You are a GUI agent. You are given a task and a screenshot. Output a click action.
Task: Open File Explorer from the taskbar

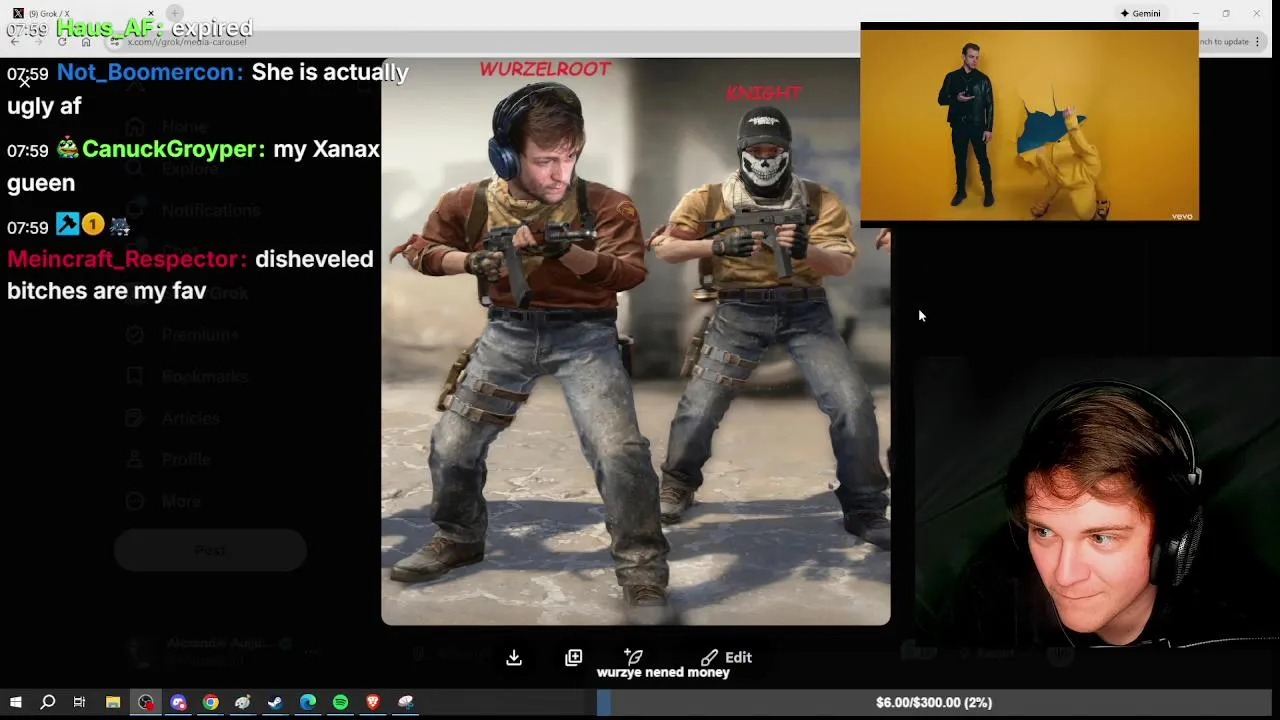(113, 702)
